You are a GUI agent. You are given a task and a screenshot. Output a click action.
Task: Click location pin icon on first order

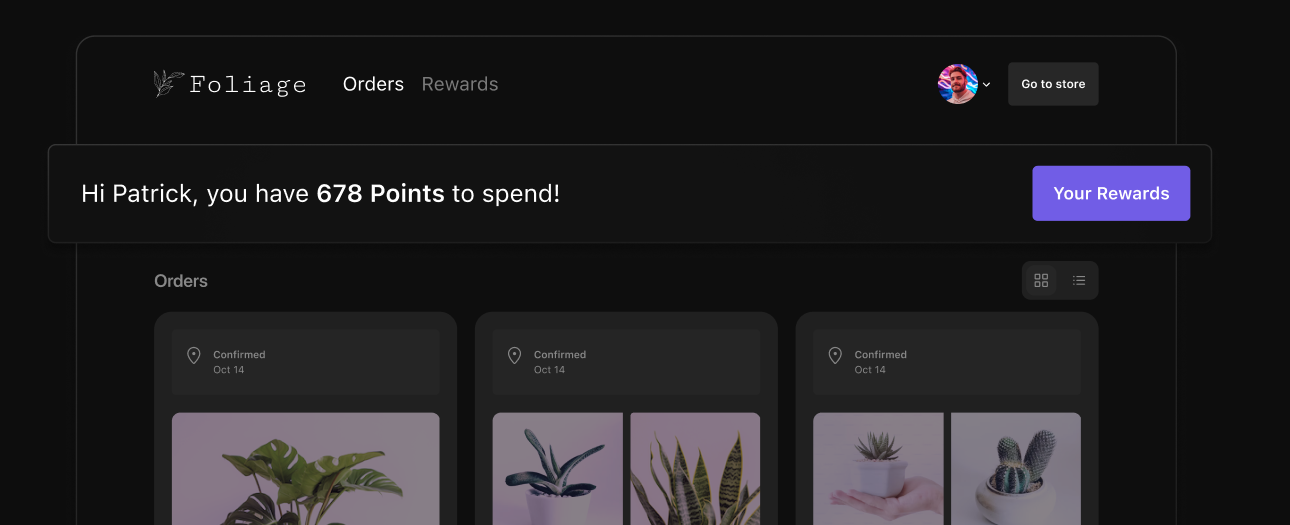click(x=194, y=355)
